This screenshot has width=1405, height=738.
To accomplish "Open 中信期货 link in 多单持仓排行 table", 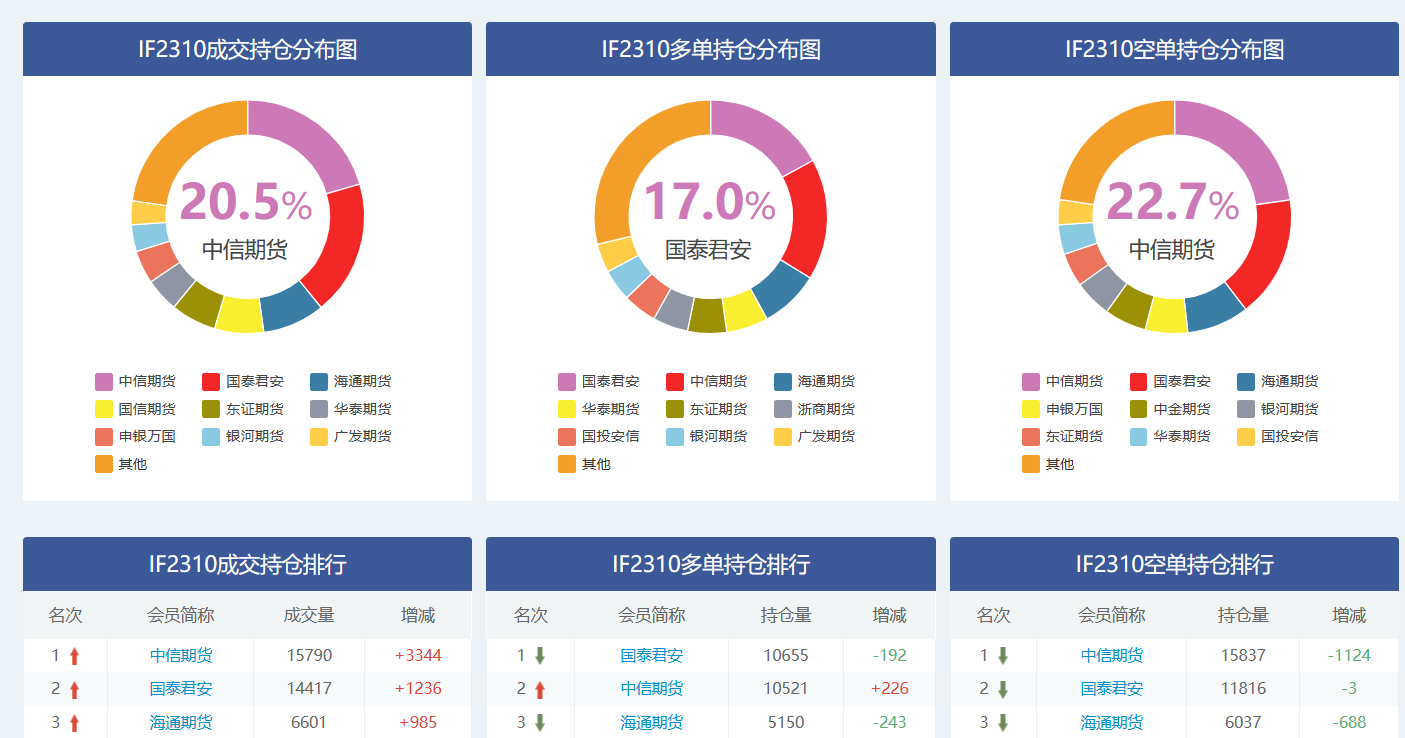I will pyautogui.click(x=652, y=689).
